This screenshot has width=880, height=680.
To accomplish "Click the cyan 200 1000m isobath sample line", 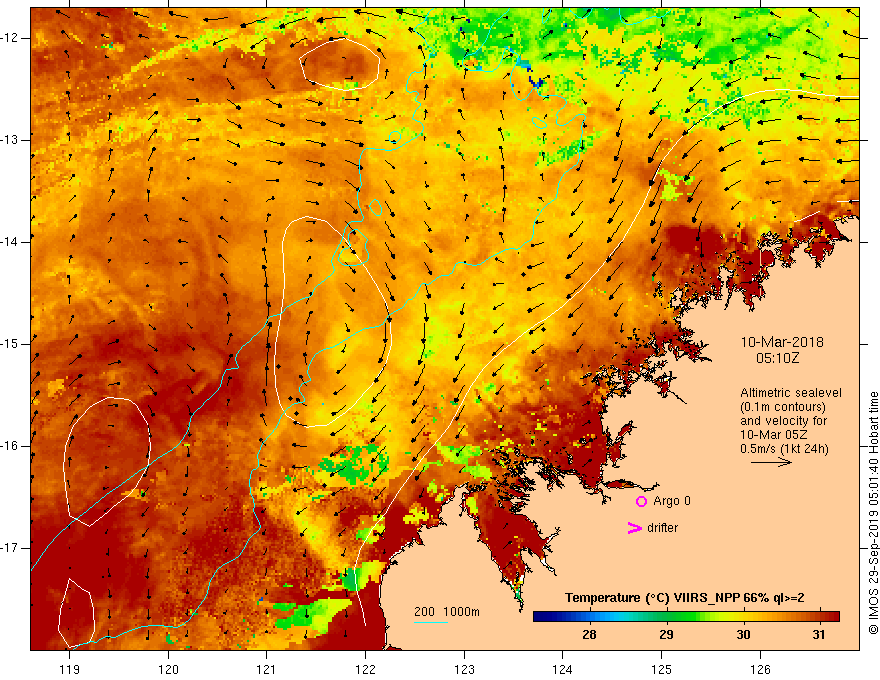I will [x=431, y=622].
